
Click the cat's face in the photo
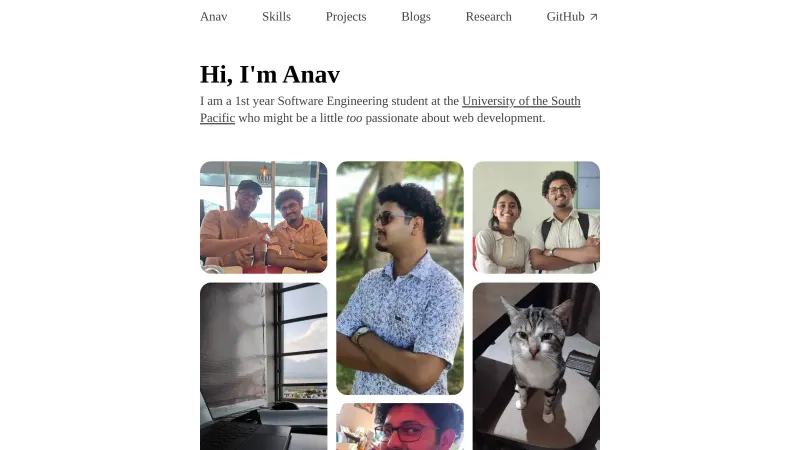534,336
